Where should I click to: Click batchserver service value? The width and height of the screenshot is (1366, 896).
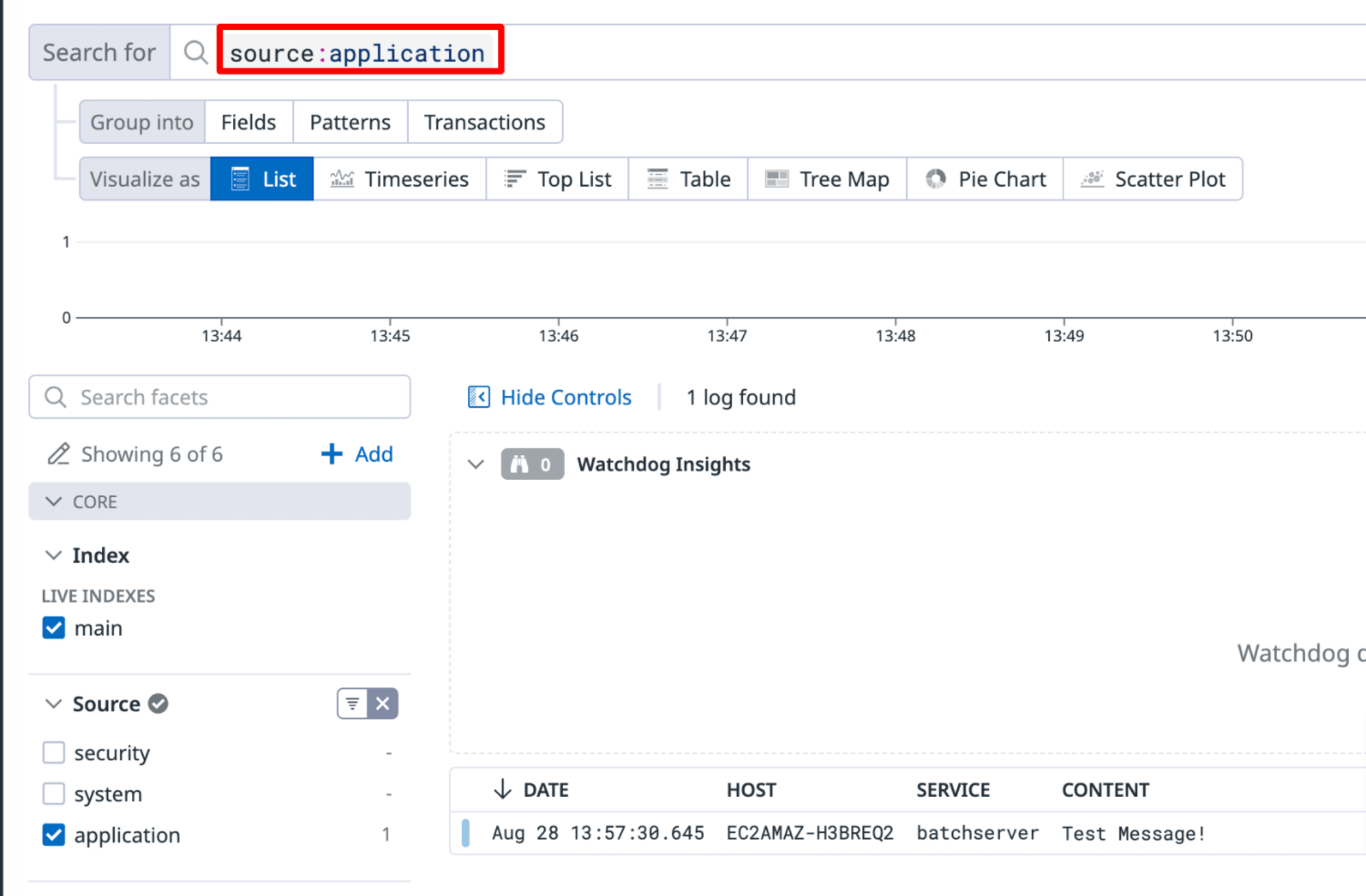(x=977, y=833)
